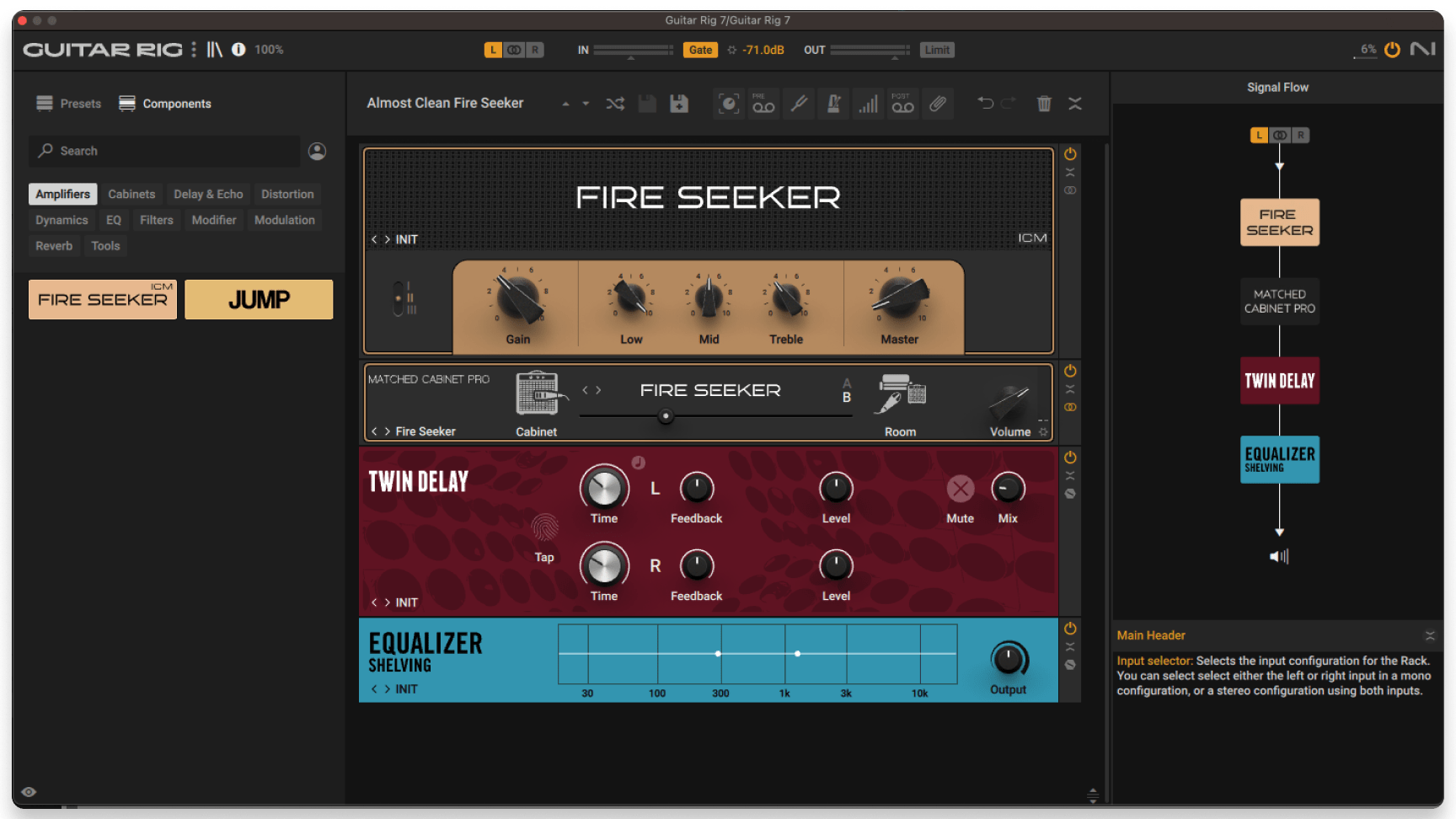This screenshot has width=1456, height=819.
Task: Collapse the Fire Seeker amp module
Action: (x=1070, y=172)
